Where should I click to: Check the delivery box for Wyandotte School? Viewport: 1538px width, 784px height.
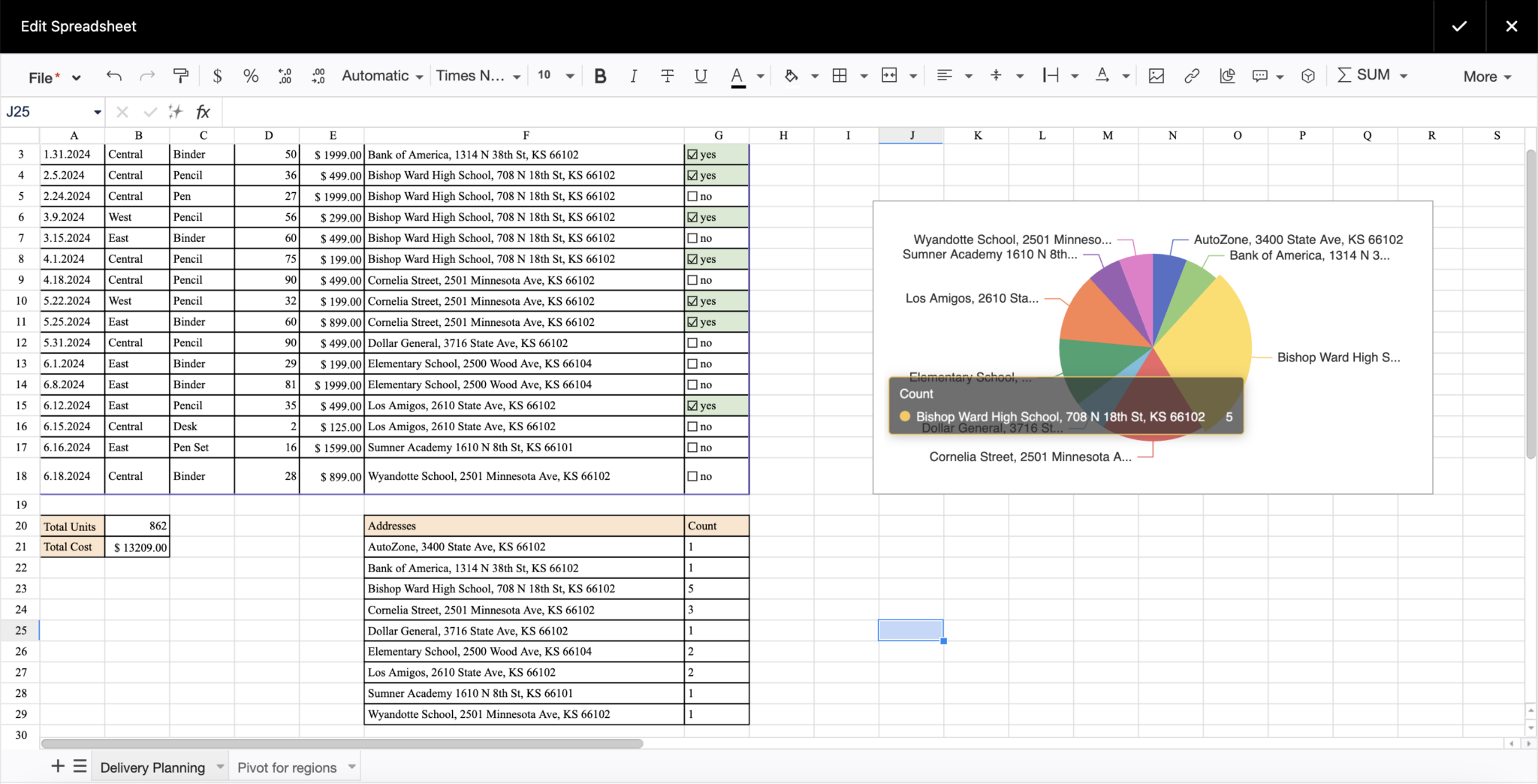[693, 475]
